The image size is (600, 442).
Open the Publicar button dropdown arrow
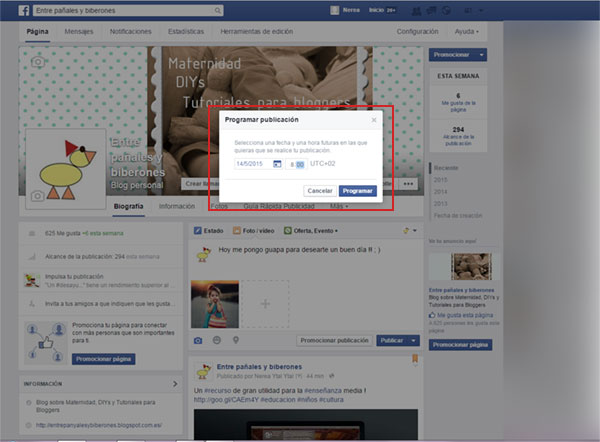414,340
